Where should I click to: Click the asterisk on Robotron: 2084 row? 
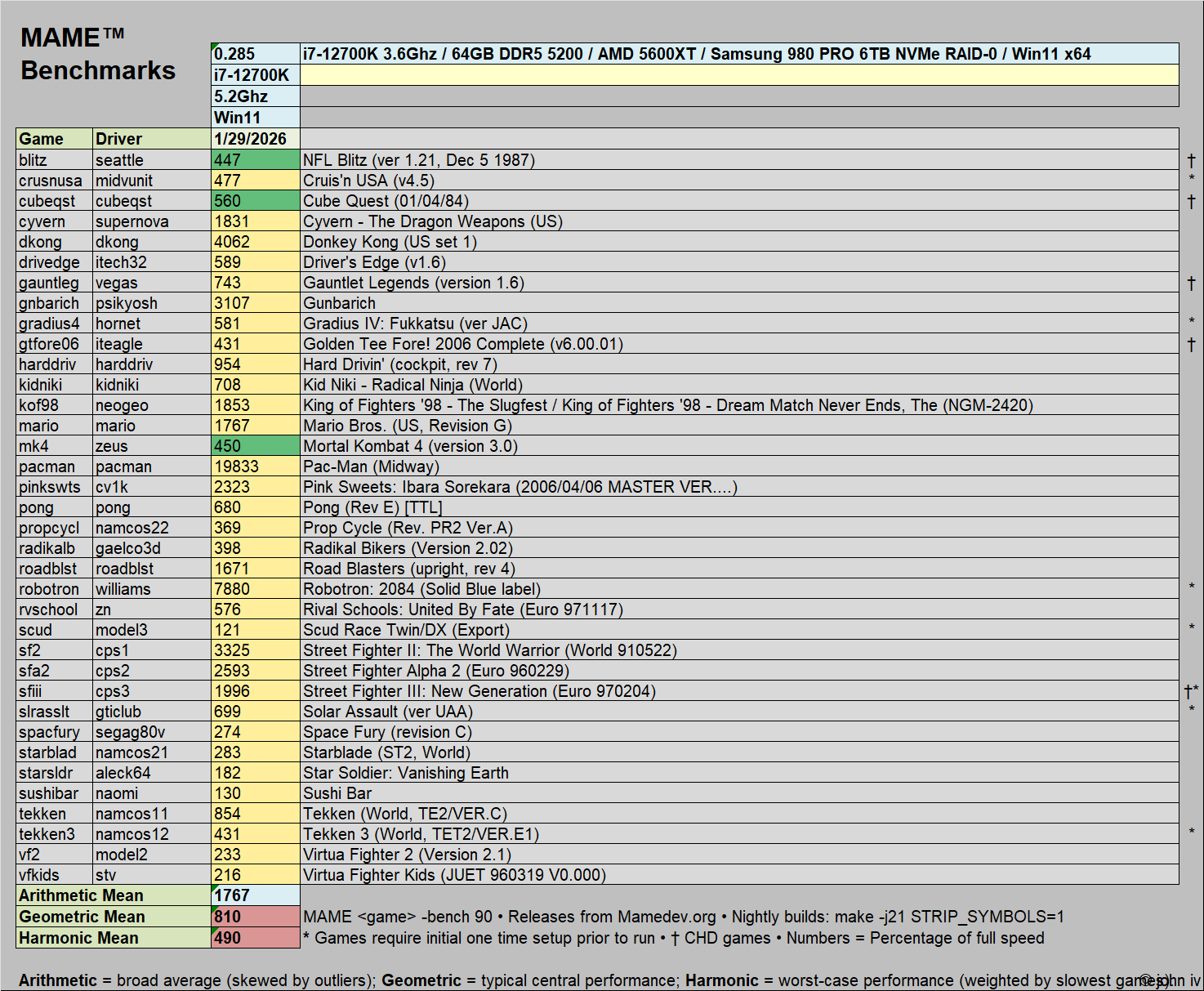(1192, 587)
